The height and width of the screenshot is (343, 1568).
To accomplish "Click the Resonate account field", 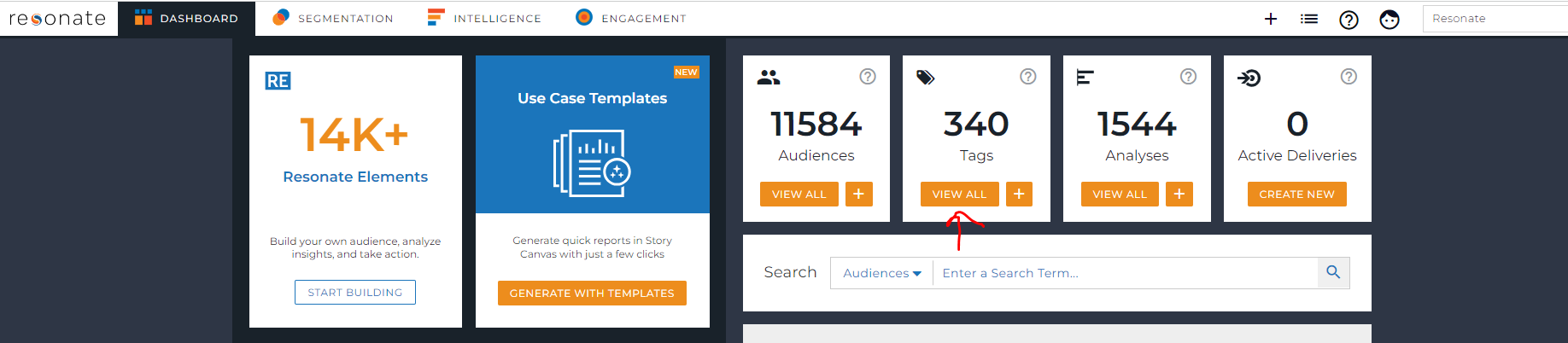I will tap(1495, 19).
